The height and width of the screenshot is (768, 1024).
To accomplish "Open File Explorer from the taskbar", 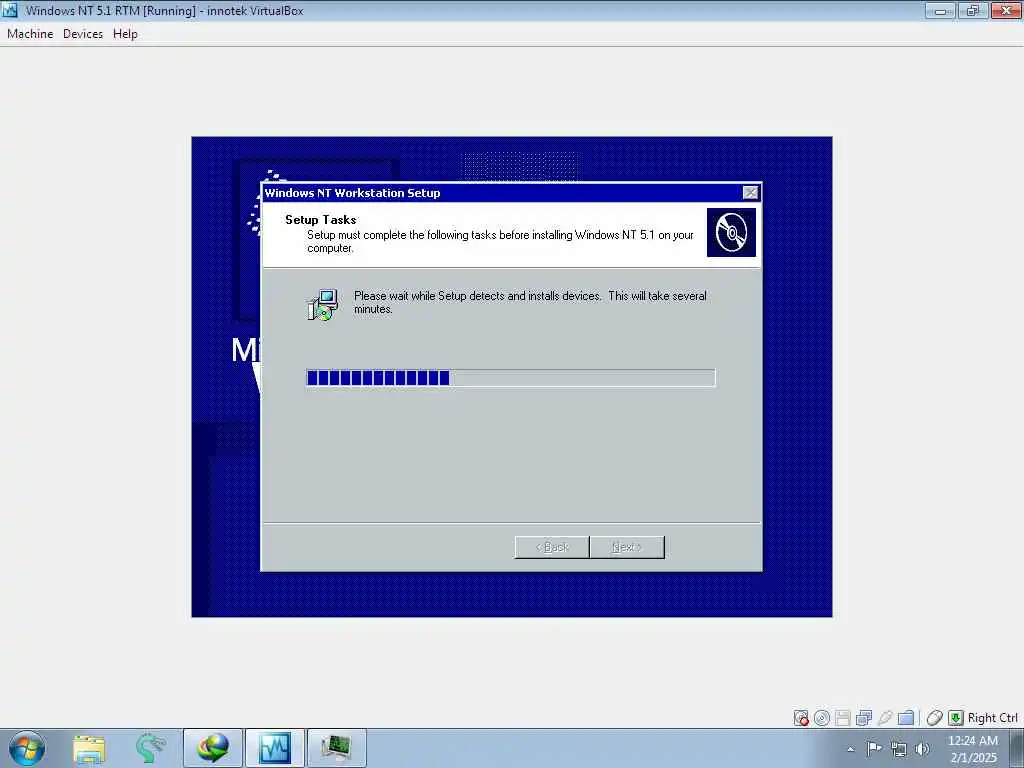I will pos(89,748).
